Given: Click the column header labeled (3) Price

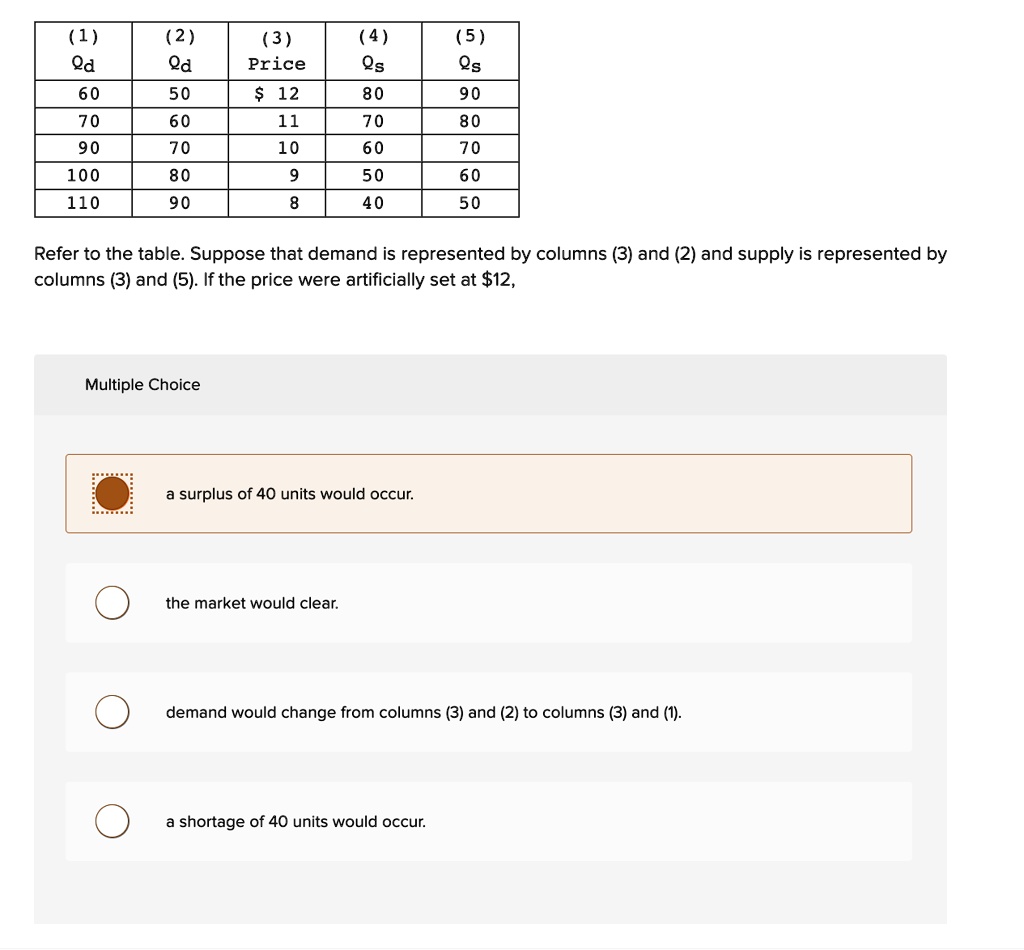Looking at the screenshot, I should click(x=277, y=50).
